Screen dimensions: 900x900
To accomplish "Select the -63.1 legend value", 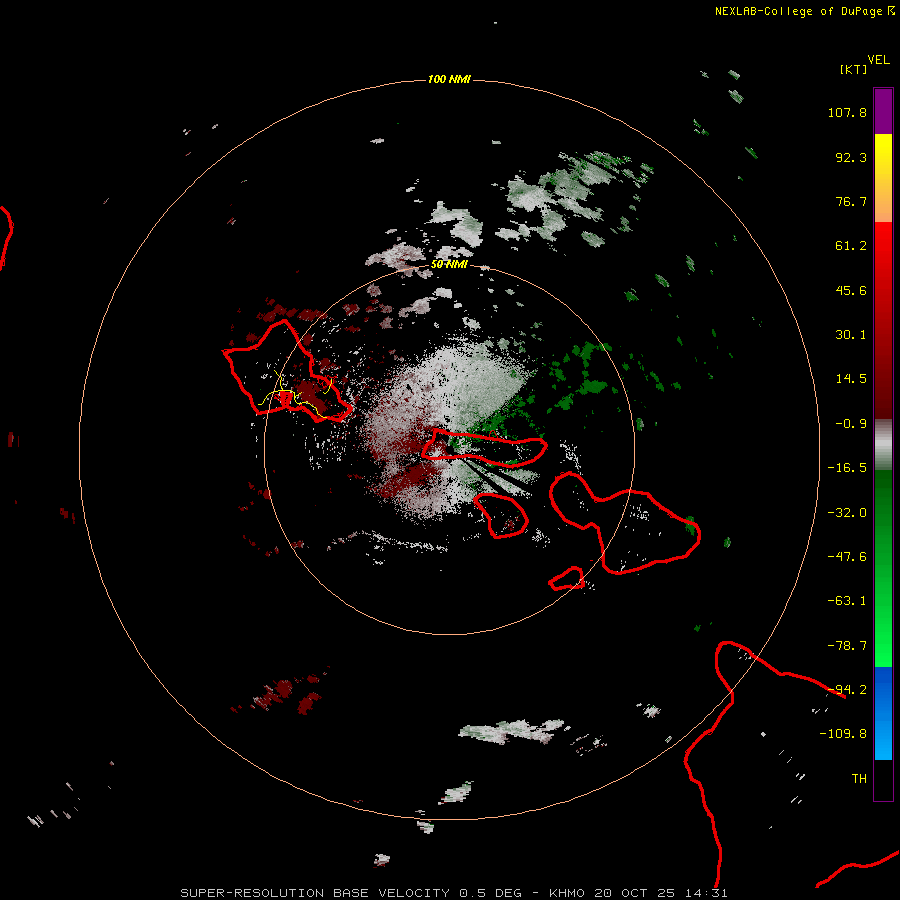I will (x=847, y=601).
